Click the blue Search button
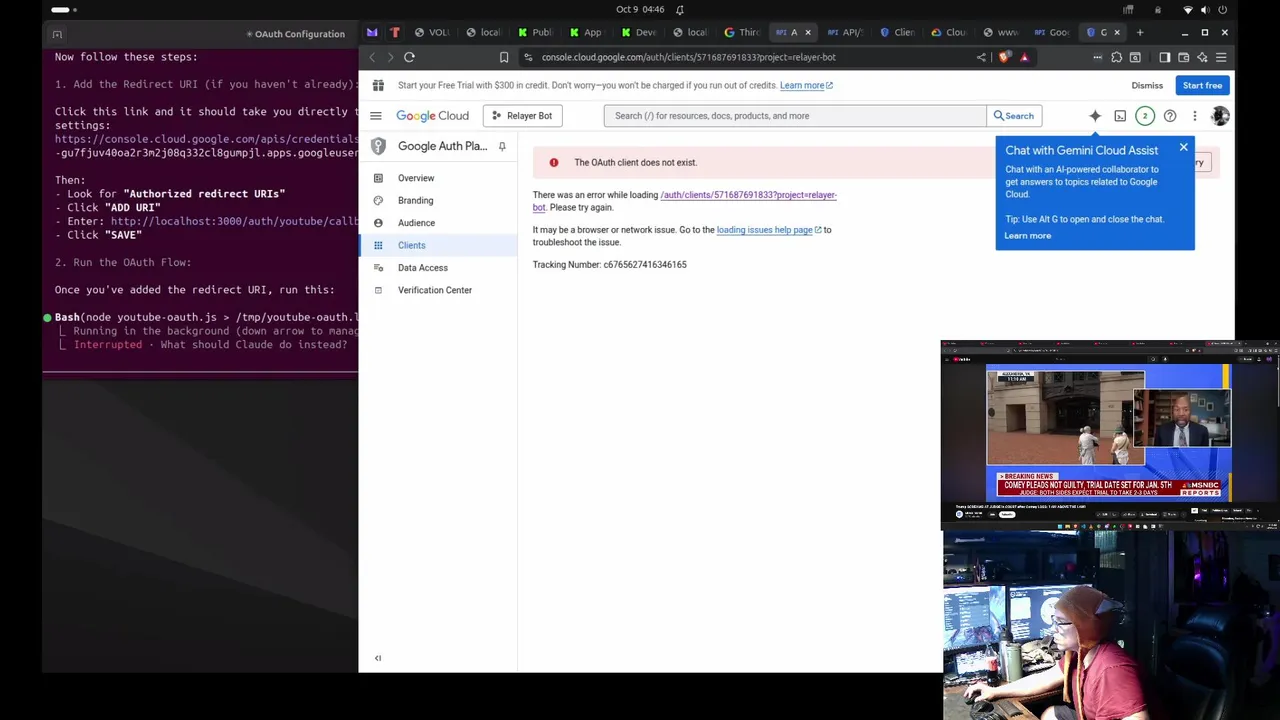The width and height of the screenshot is (1280, 720). (1014, 116)
